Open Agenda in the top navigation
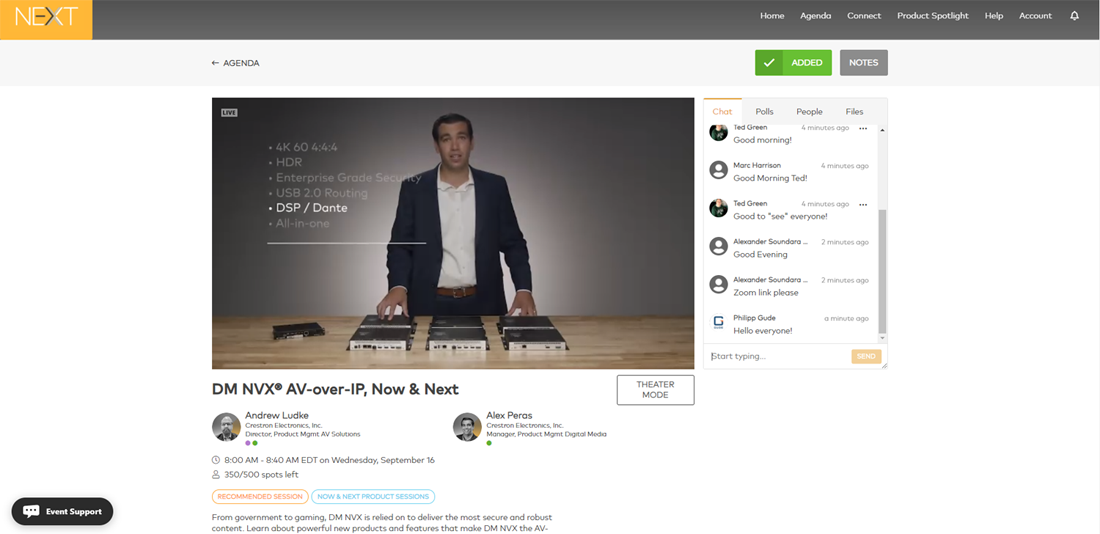Viewport: 1100px width, 534px height. point(815,15)
